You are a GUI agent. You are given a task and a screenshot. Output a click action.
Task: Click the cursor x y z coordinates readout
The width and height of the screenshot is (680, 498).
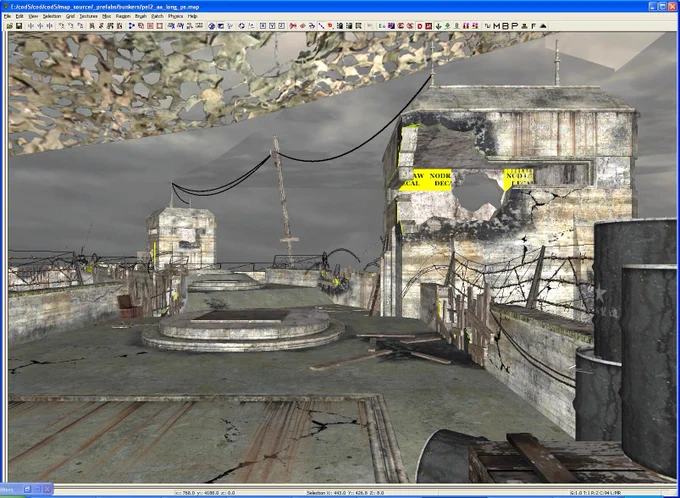205,493
